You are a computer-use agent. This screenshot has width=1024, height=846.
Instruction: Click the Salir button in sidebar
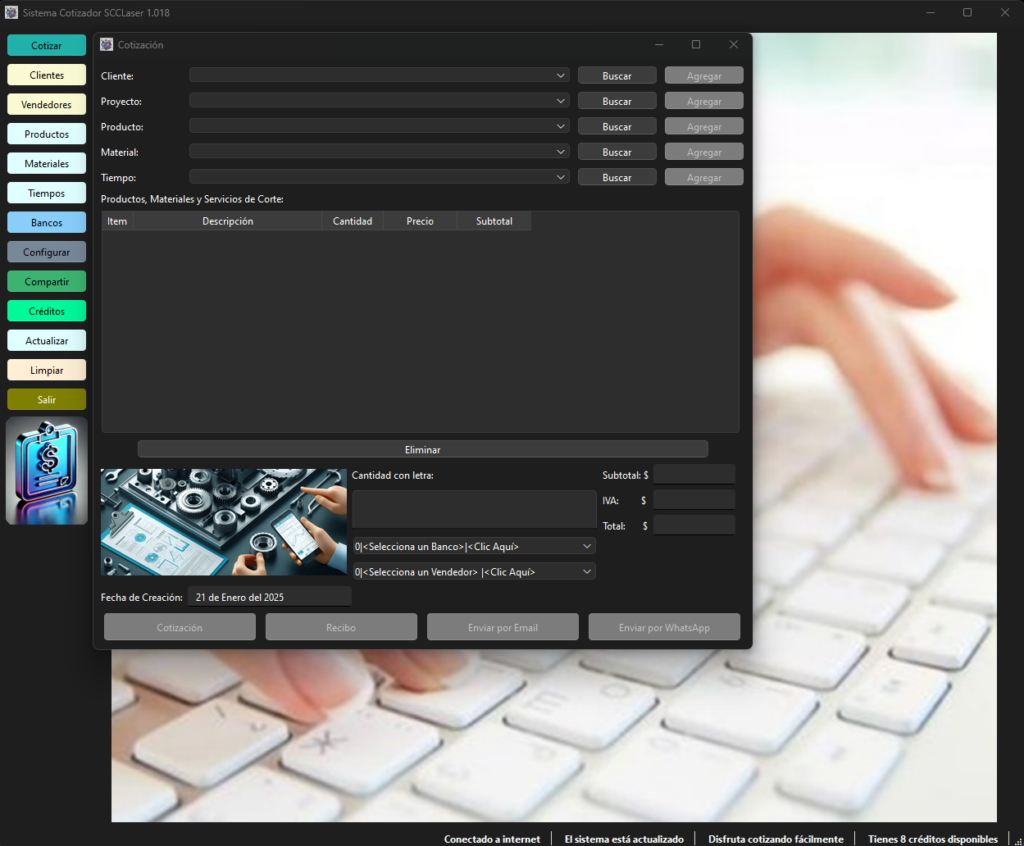pyautogui.click(x=46, y=400)
